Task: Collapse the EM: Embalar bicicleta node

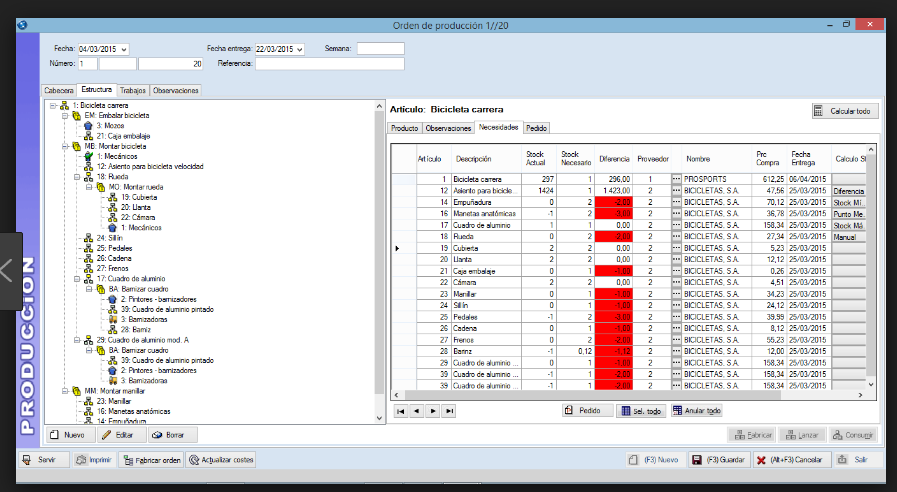Action: (x=63, y=116)
